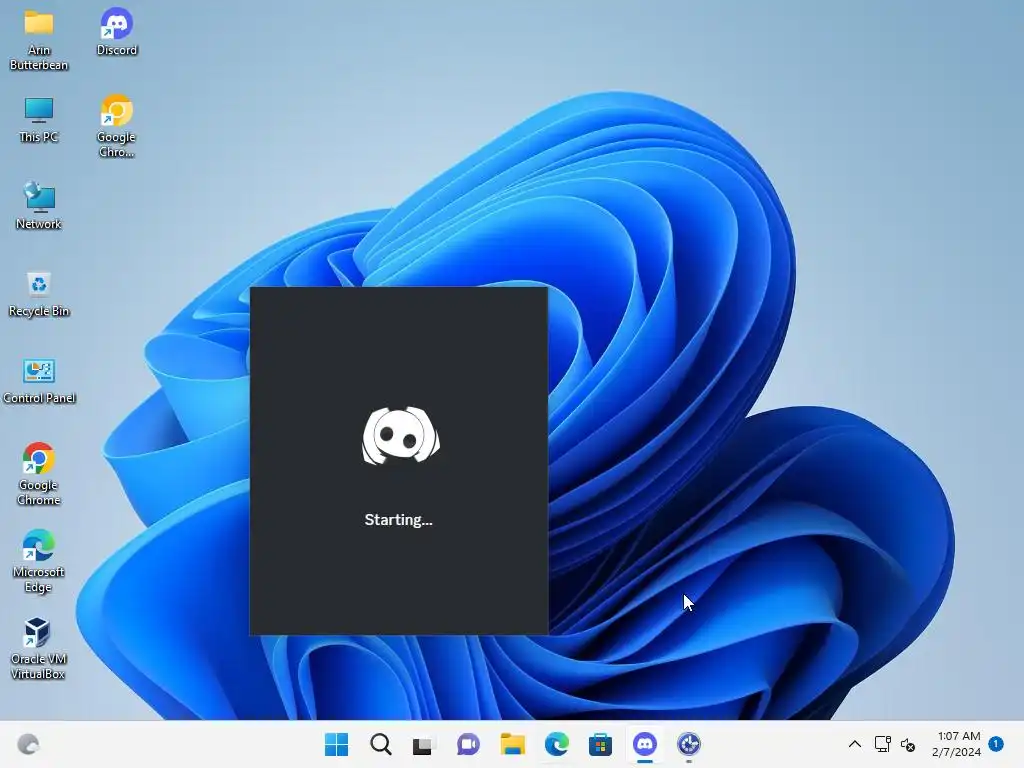Select the Google Chrome shortcut above Microsoft Edge
1024x768 pixels.
coord(39,475)
